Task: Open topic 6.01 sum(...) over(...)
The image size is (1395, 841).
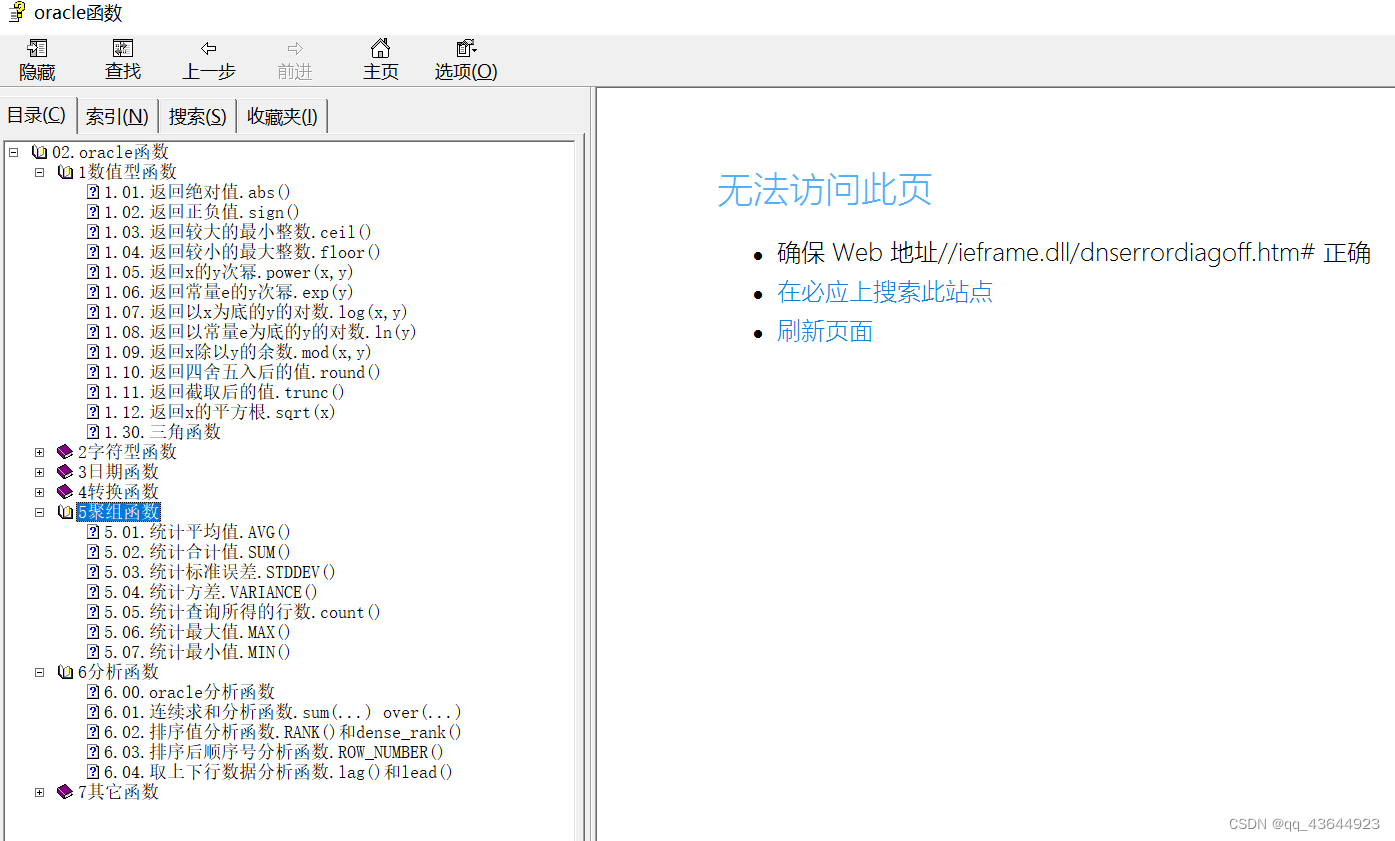Action: point(283,712)
